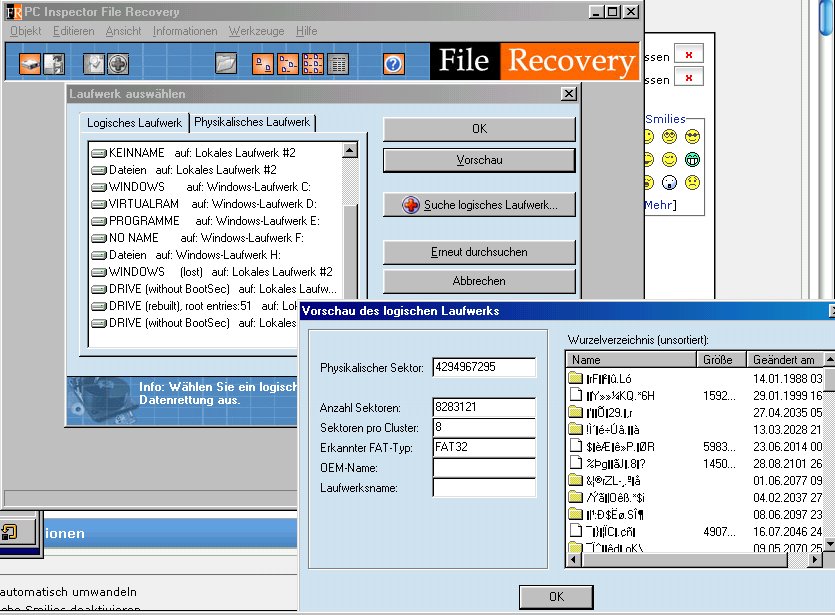Select PROGRAMME on Windows-Laufwerk E:

[x=206, y=221]
